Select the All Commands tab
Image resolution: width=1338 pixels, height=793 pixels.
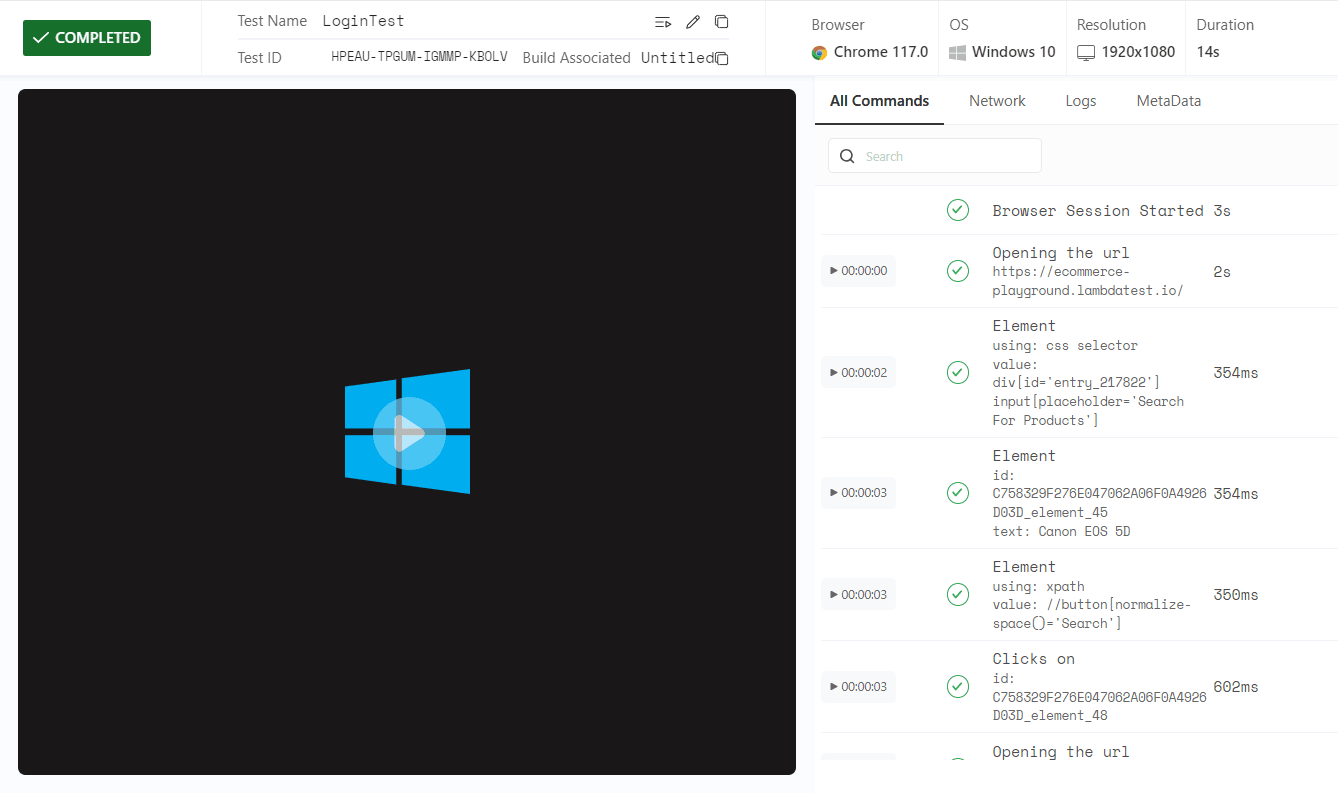[879, 100]
